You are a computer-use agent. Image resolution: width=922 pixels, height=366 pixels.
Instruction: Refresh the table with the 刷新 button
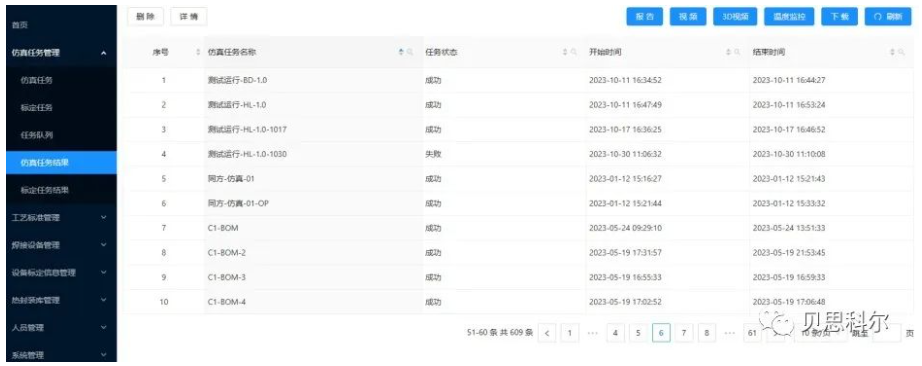[888, 17]
